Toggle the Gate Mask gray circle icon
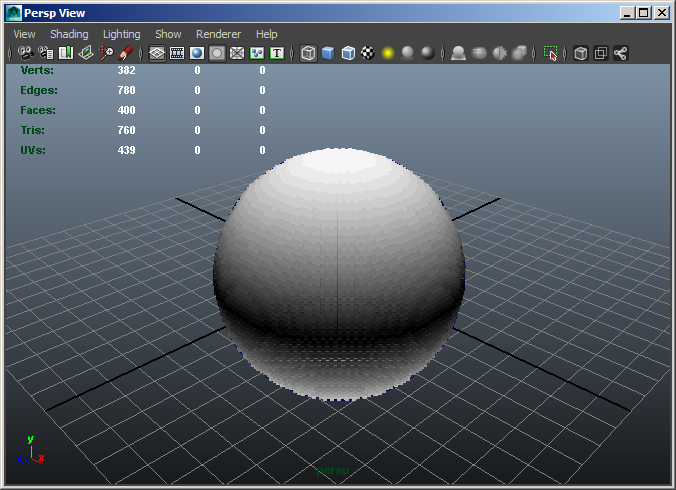Image resolution: width=676 pixels, height=490 pixels. (x=217, y=53)
